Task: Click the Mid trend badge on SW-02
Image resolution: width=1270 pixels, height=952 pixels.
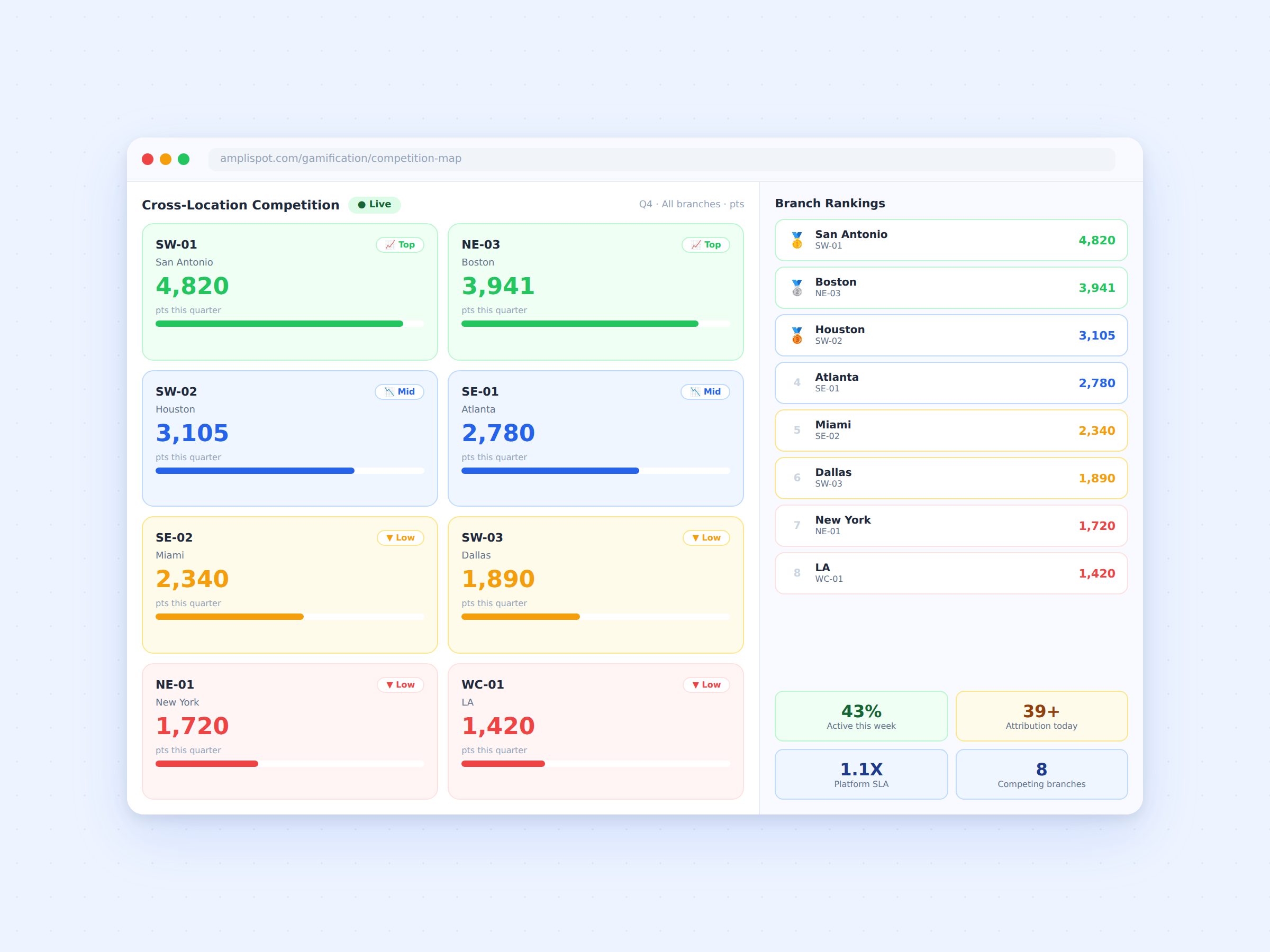Action: (399, 391)
